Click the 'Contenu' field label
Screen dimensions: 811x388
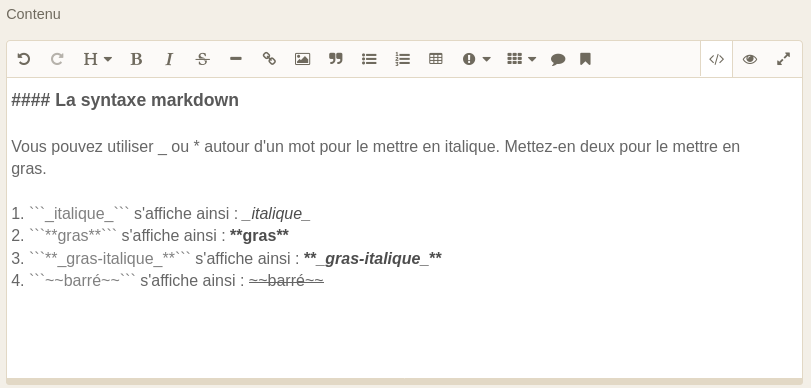[34, 14]
